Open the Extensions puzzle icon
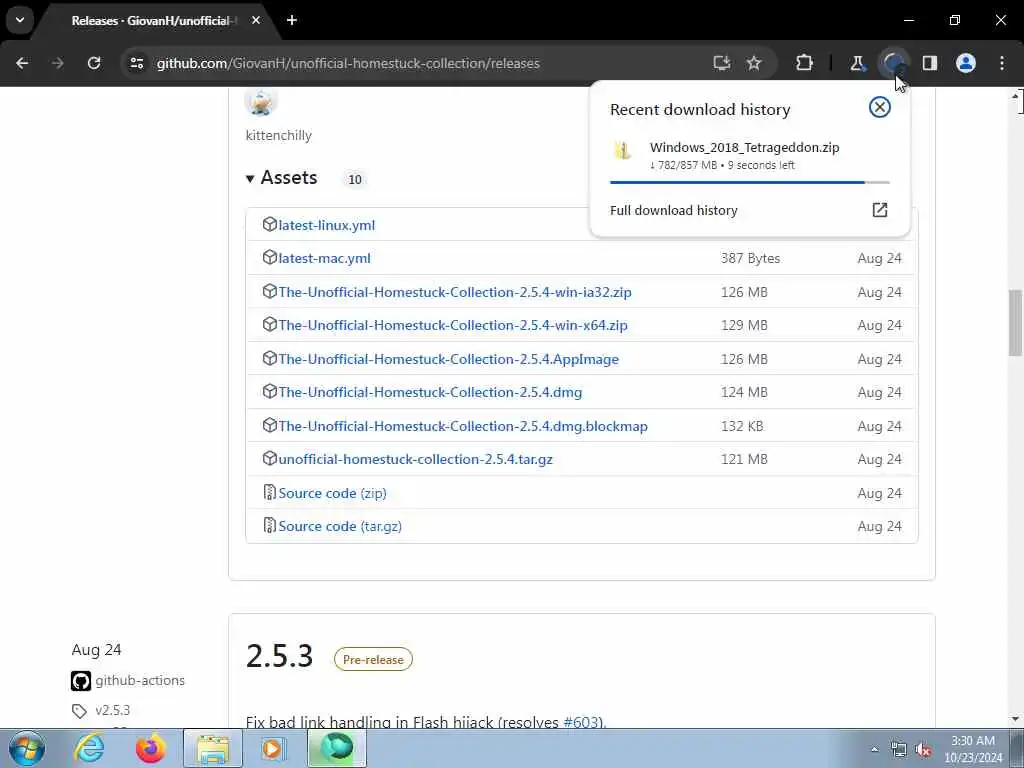This screenshot has height=768, width=1024. click(x=805, y=63)
